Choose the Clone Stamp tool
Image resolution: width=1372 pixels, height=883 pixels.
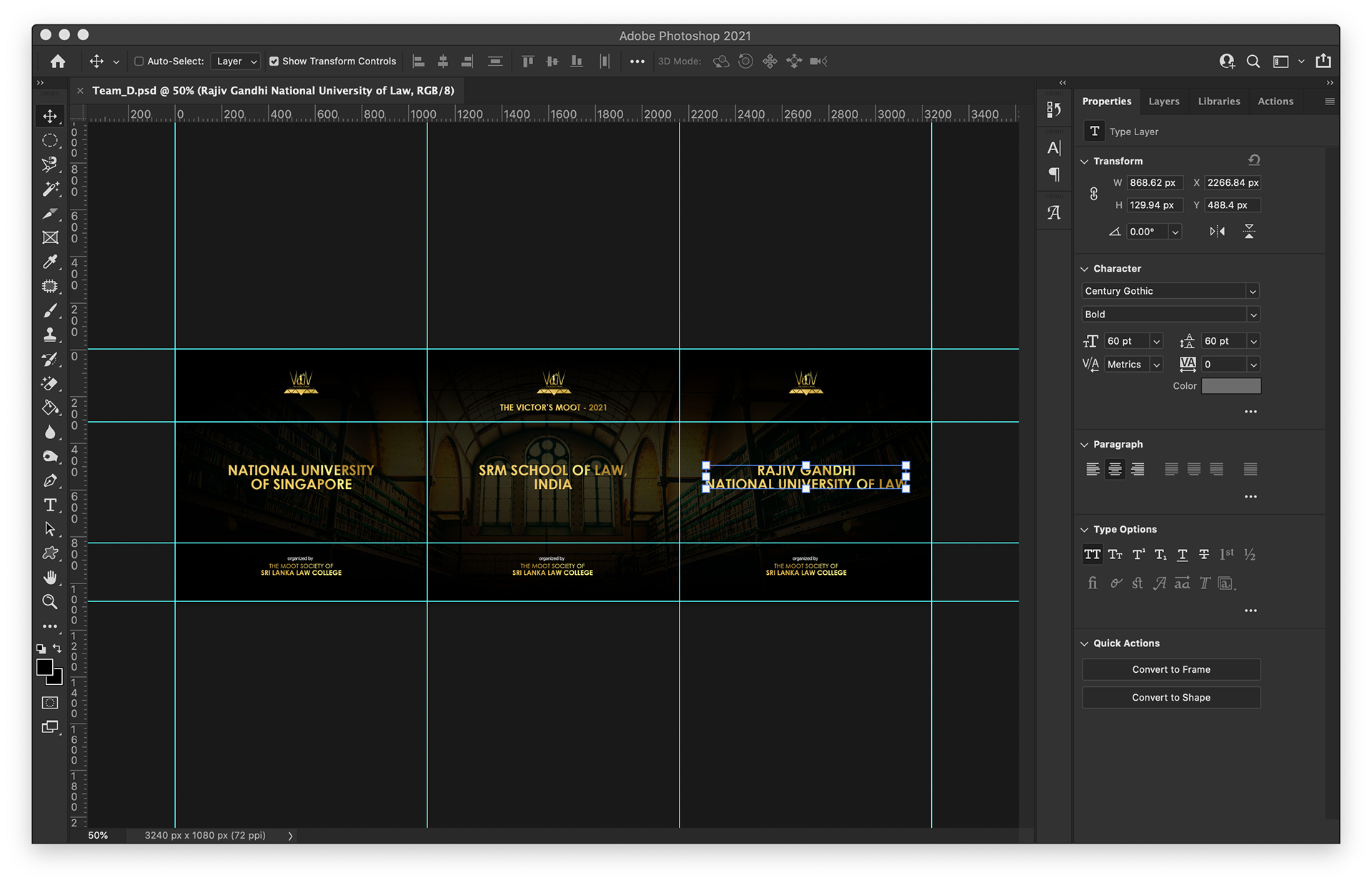point(50,335)
